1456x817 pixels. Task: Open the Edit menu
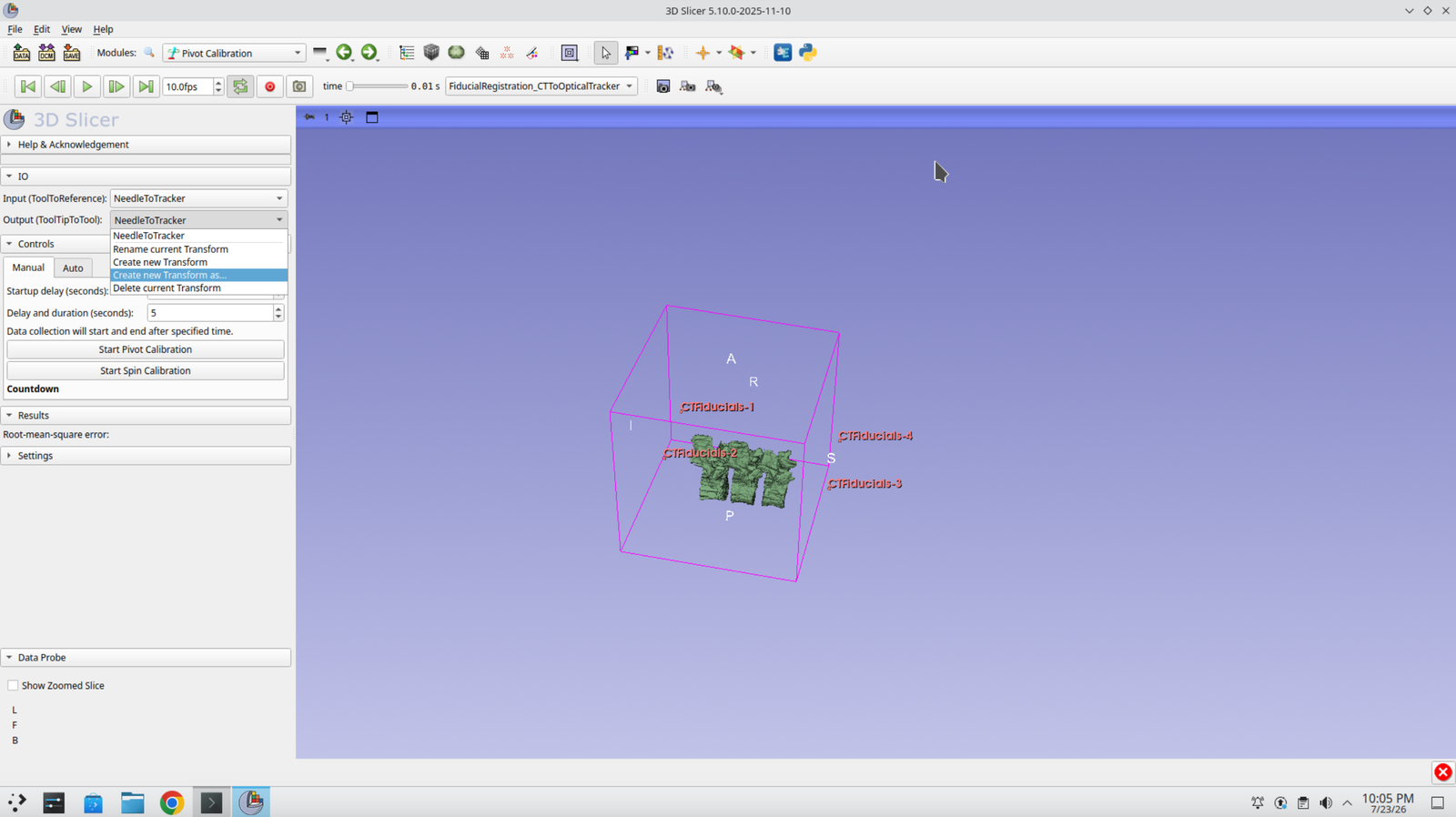click(x=42, y=29)
